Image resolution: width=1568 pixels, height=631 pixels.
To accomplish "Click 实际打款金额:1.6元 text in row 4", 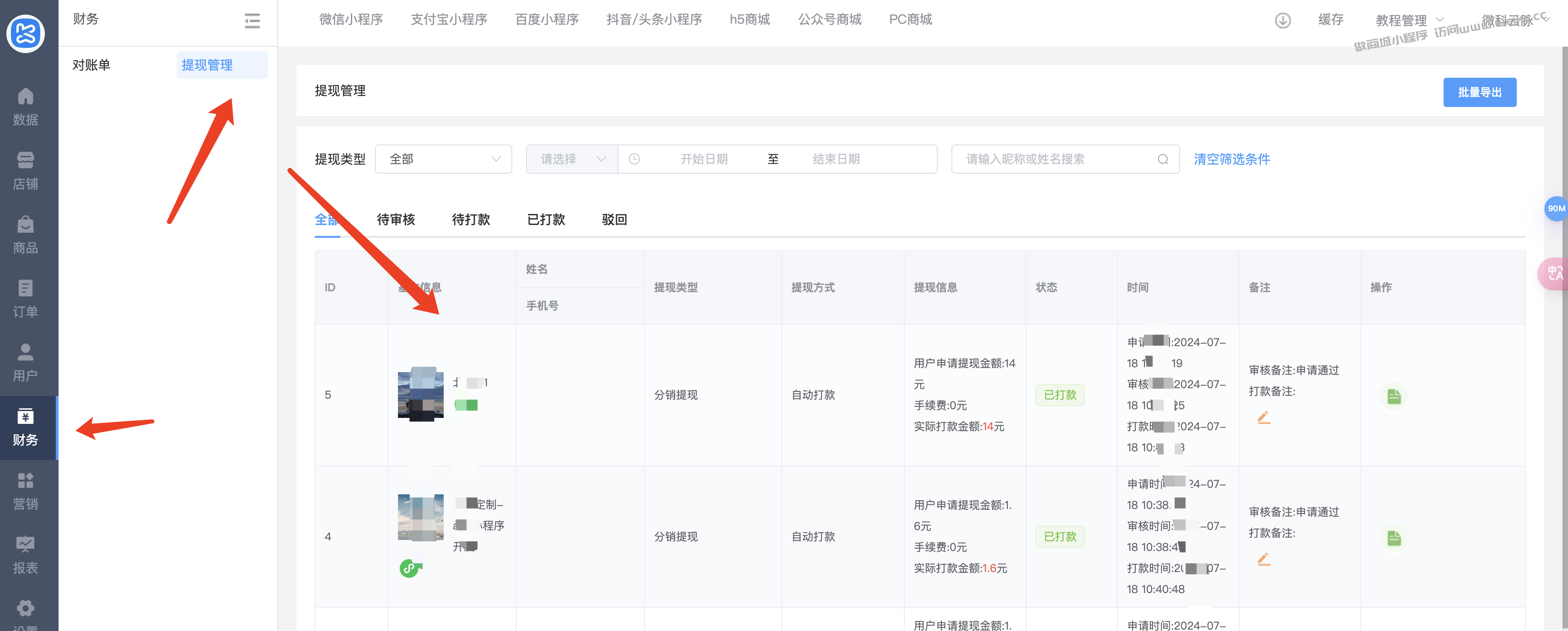I will tap(960, 568).
